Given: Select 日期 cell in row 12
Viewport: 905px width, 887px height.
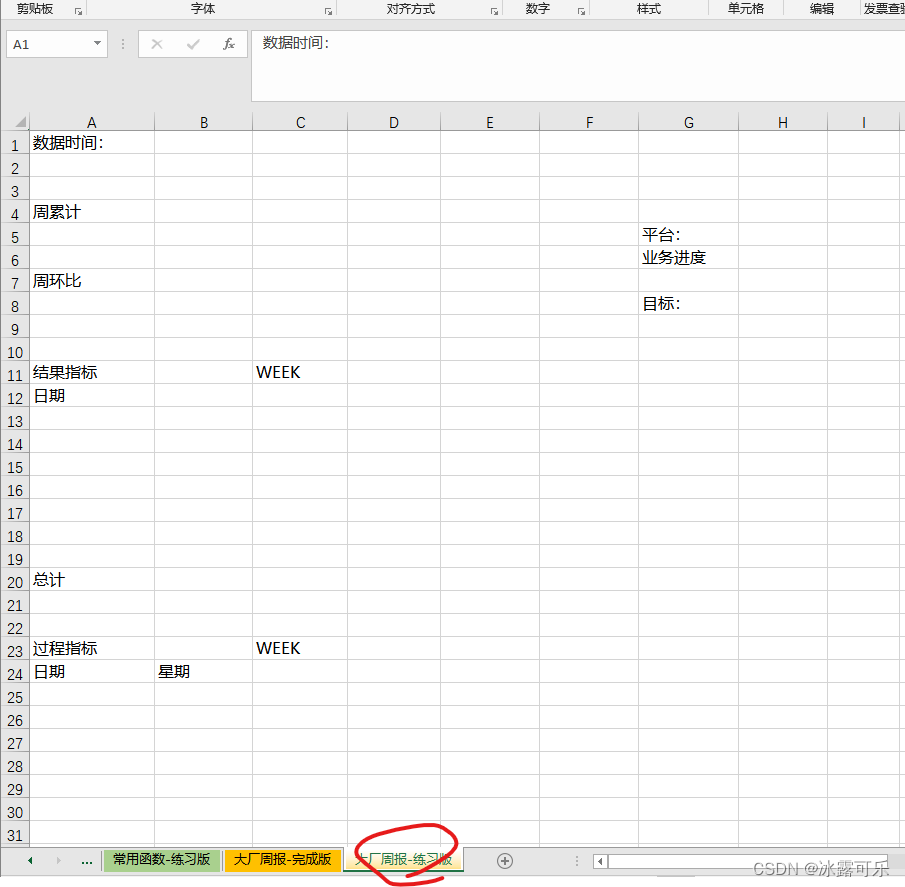Looking at the screenshot, I should [x=92, y=395].
